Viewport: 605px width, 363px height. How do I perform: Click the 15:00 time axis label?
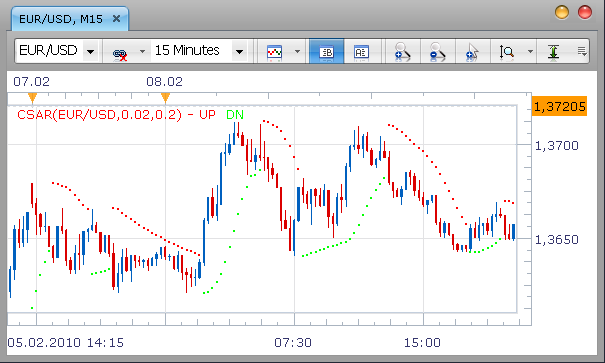[x=422, y=343]
